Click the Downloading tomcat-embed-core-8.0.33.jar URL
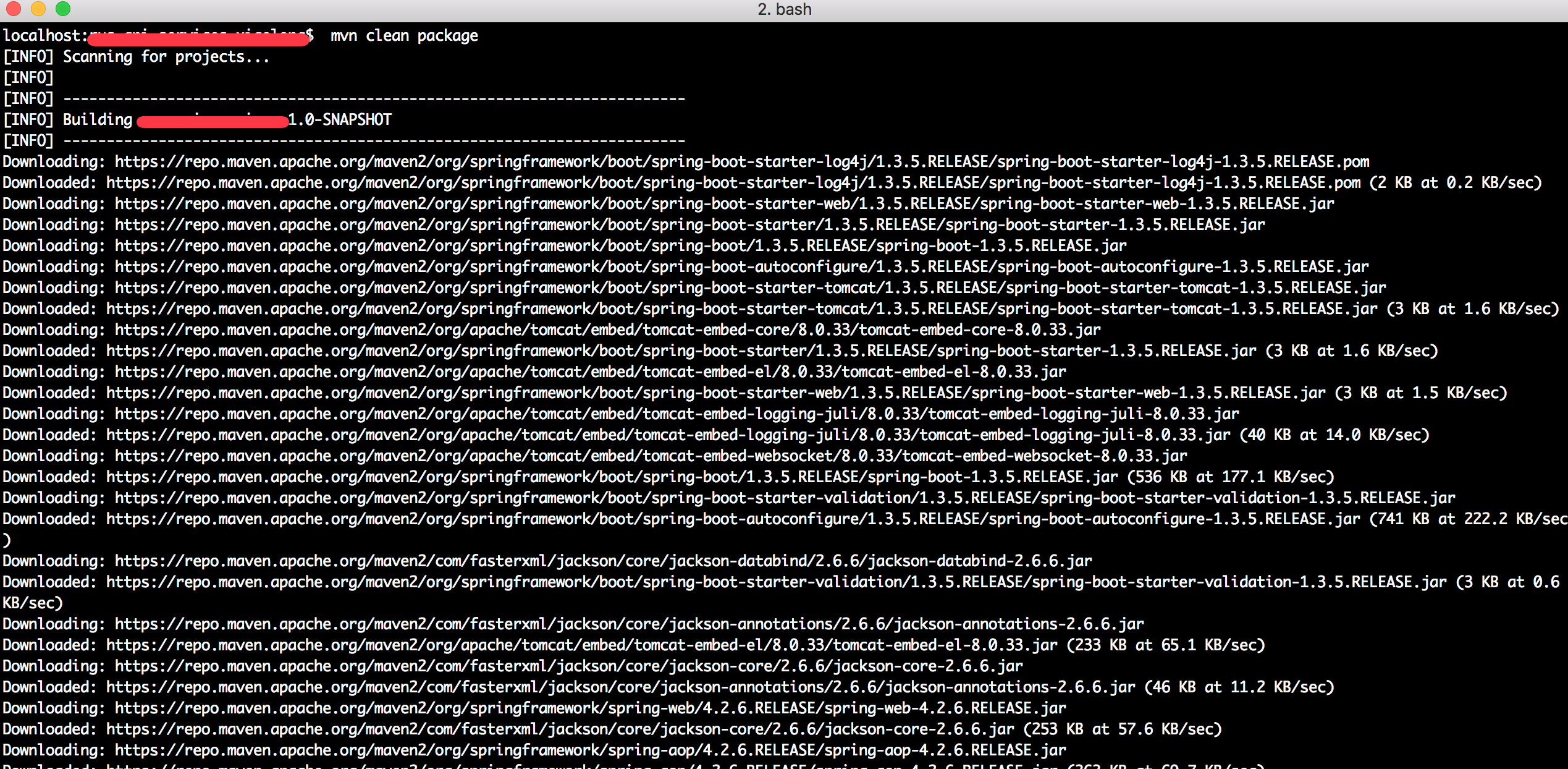 point(608,330)
